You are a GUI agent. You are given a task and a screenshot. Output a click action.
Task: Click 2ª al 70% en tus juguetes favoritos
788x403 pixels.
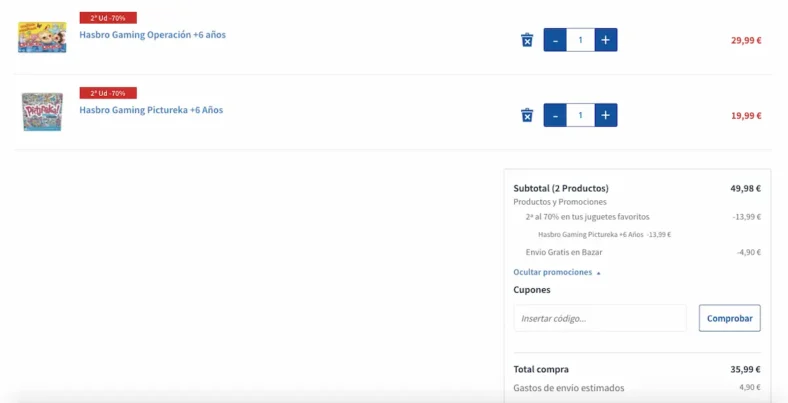pyautogui.click(x=587, y=217)
